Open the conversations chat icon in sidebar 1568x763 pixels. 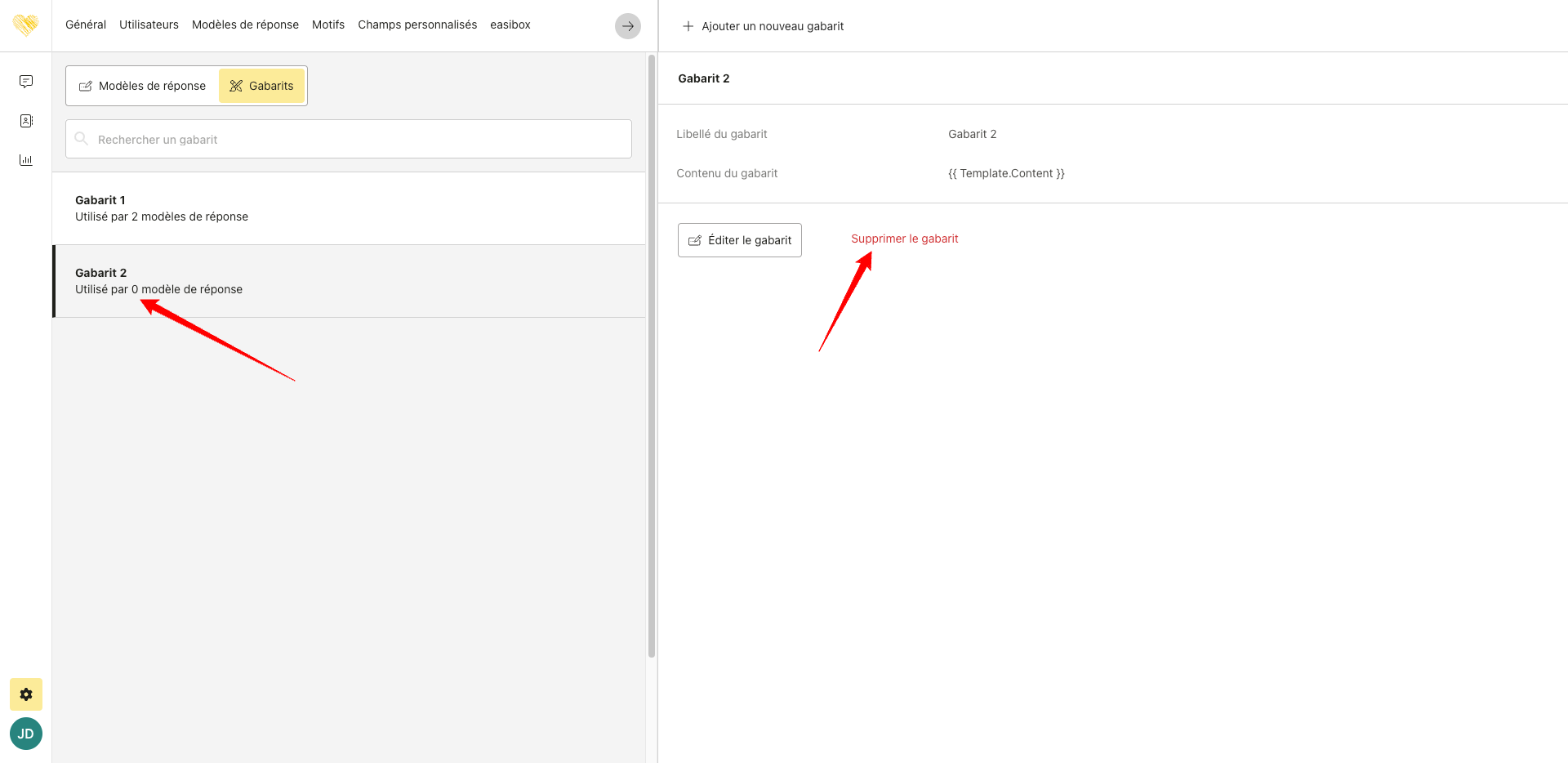click(26, 82)
